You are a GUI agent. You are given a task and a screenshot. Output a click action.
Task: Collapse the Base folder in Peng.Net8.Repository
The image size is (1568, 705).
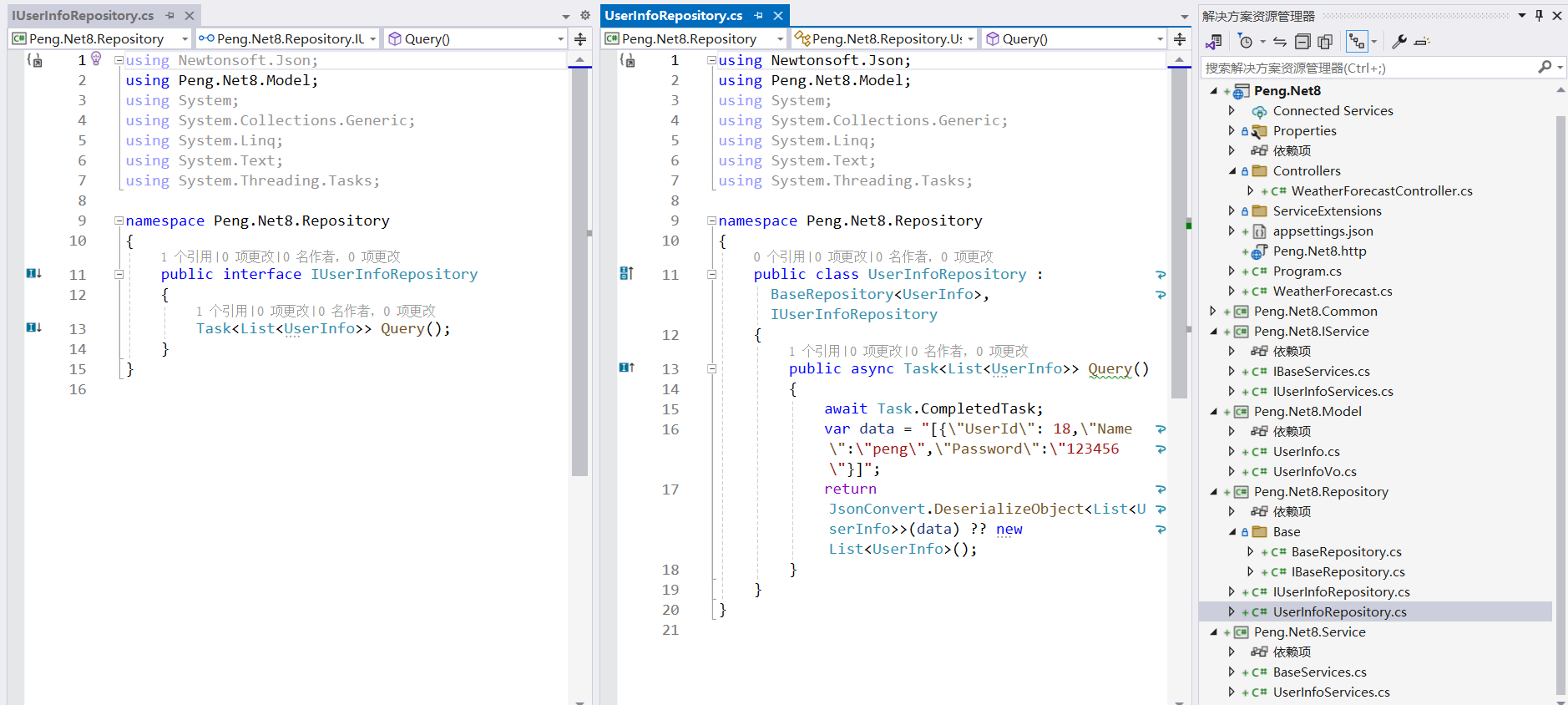point(1232,531)
